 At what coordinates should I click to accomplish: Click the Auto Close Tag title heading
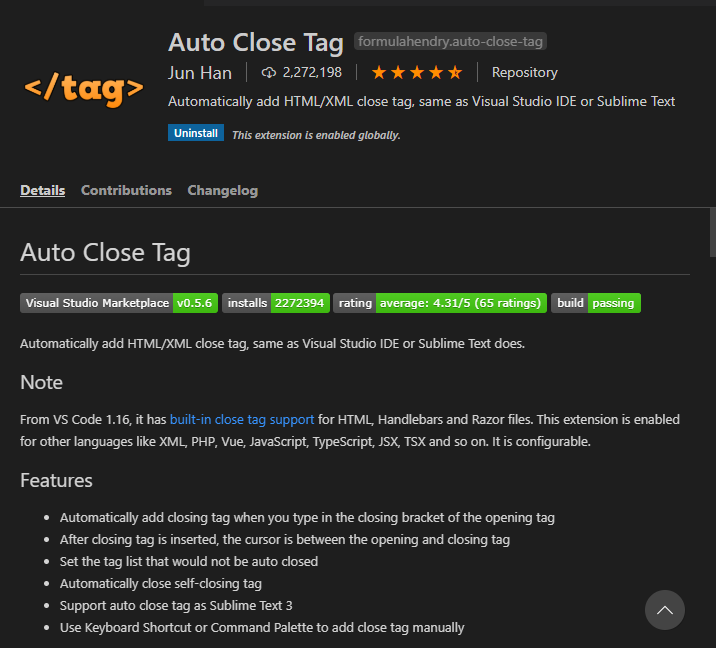pyautogui.click(x=256, y=42)
